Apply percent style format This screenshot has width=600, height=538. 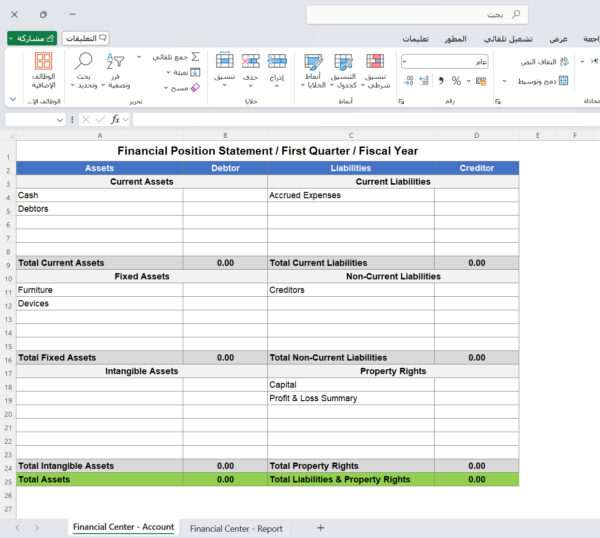456,81
